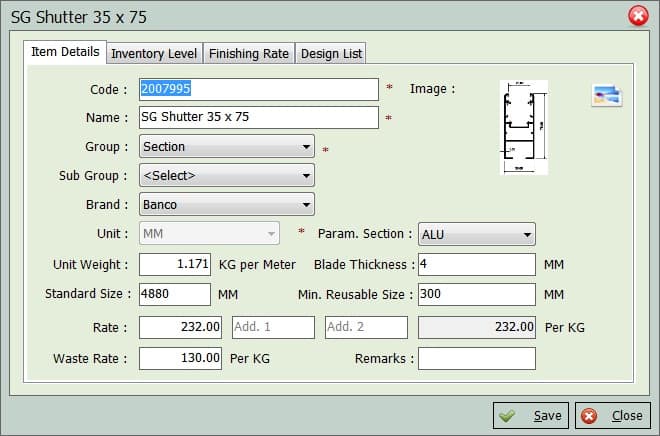Open the Finishing Rate tab
The width and height of the screenshot is (660, 436).
pos(249,53)
